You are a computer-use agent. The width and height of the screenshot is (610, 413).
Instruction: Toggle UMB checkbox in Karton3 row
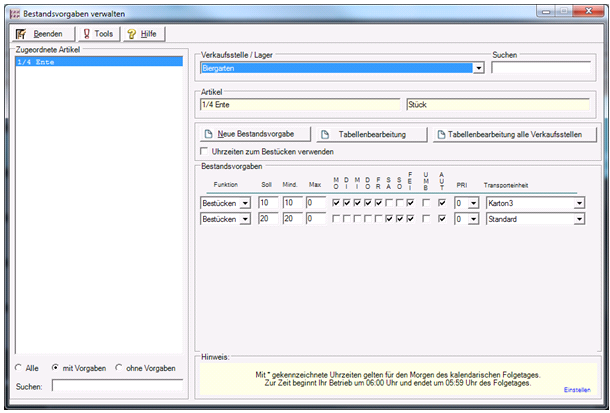tap(426, 203)
